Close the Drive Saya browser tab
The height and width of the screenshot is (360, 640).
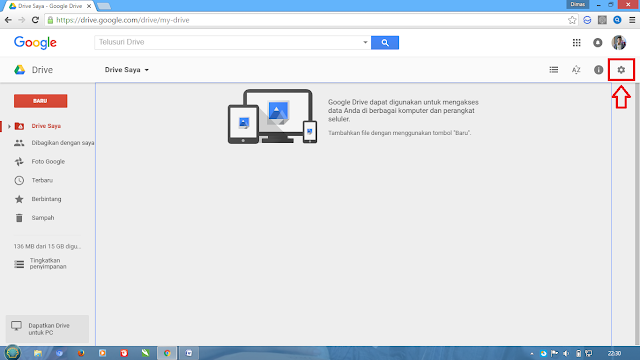(x=89, y=6)
